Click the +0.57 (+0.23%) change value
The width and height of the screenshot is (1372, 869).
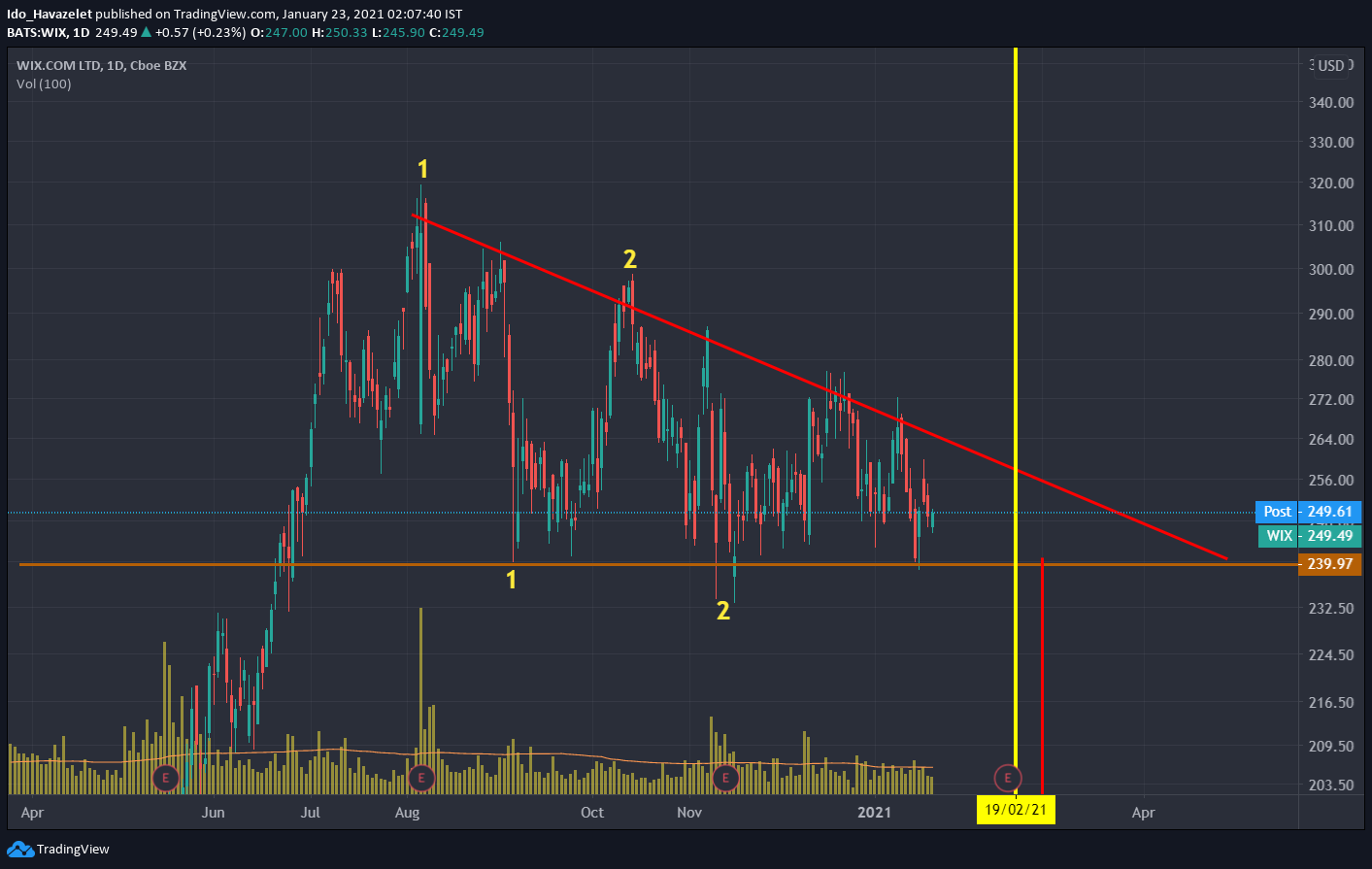click(x=200, y=32)
